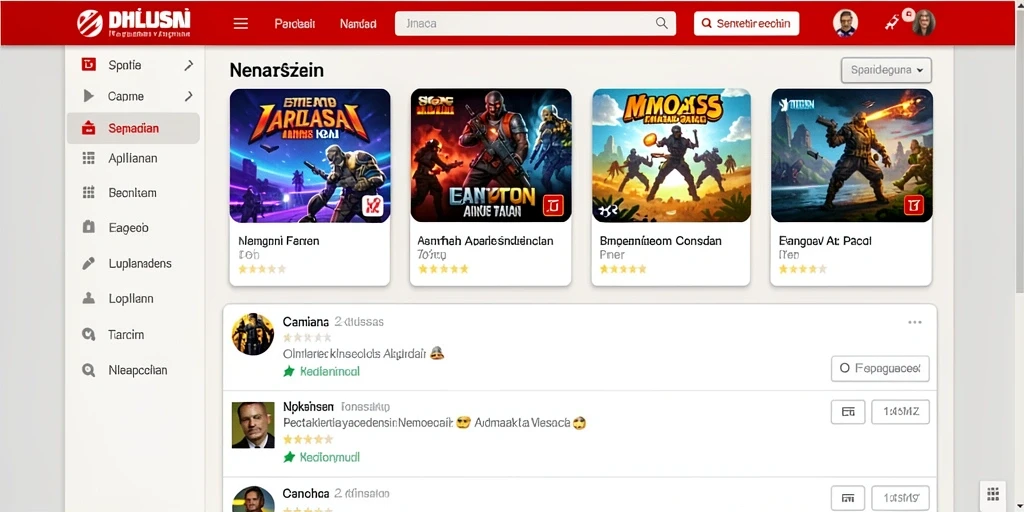This screenshot has height=512, width=1024.
Task: Open the second profile avatar in header
Action: point(924,23)
